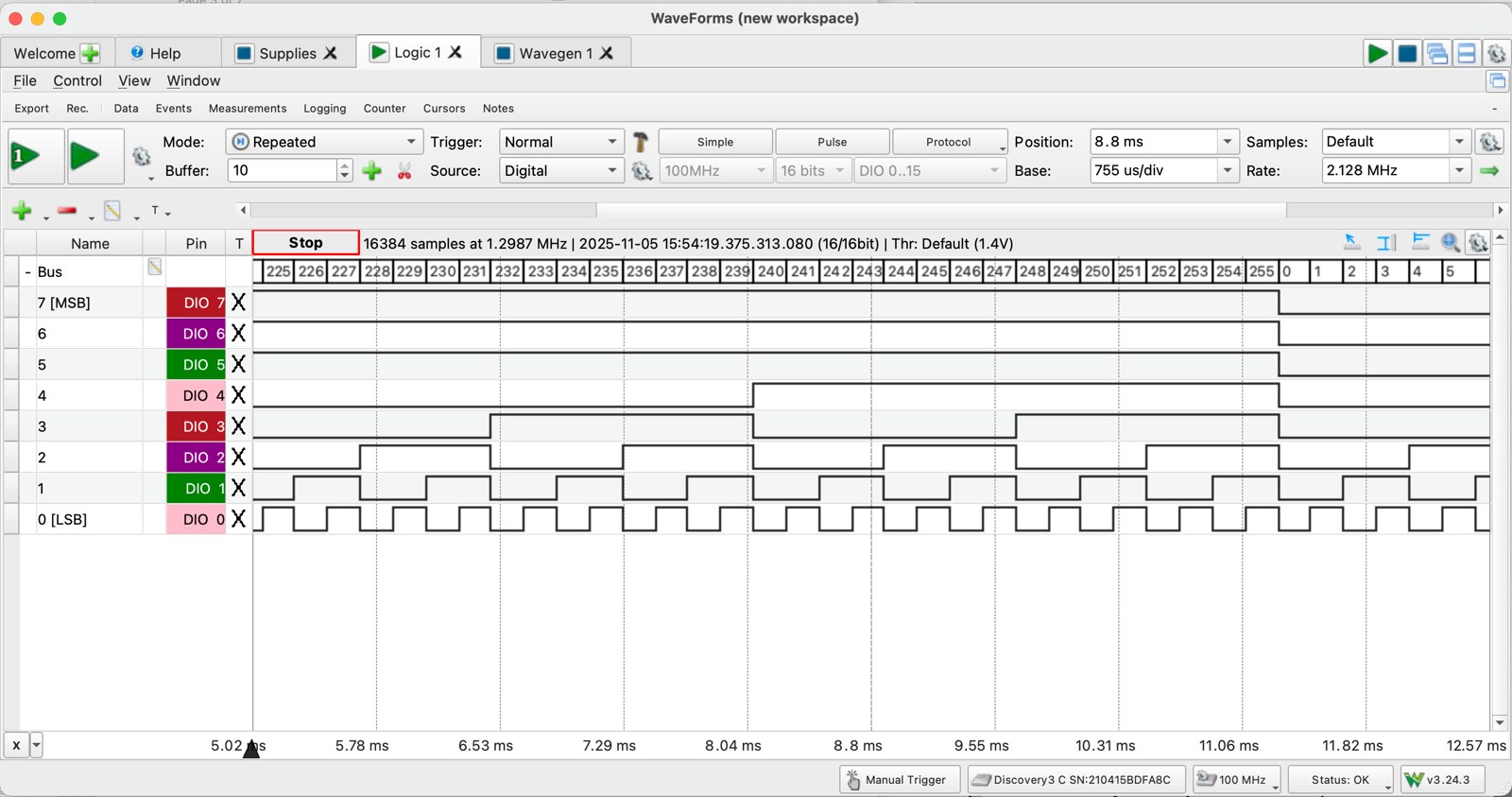The image size is (1512, 797).
Task: Switch to the Wavegen 1 tab
Action: (555, 53)
